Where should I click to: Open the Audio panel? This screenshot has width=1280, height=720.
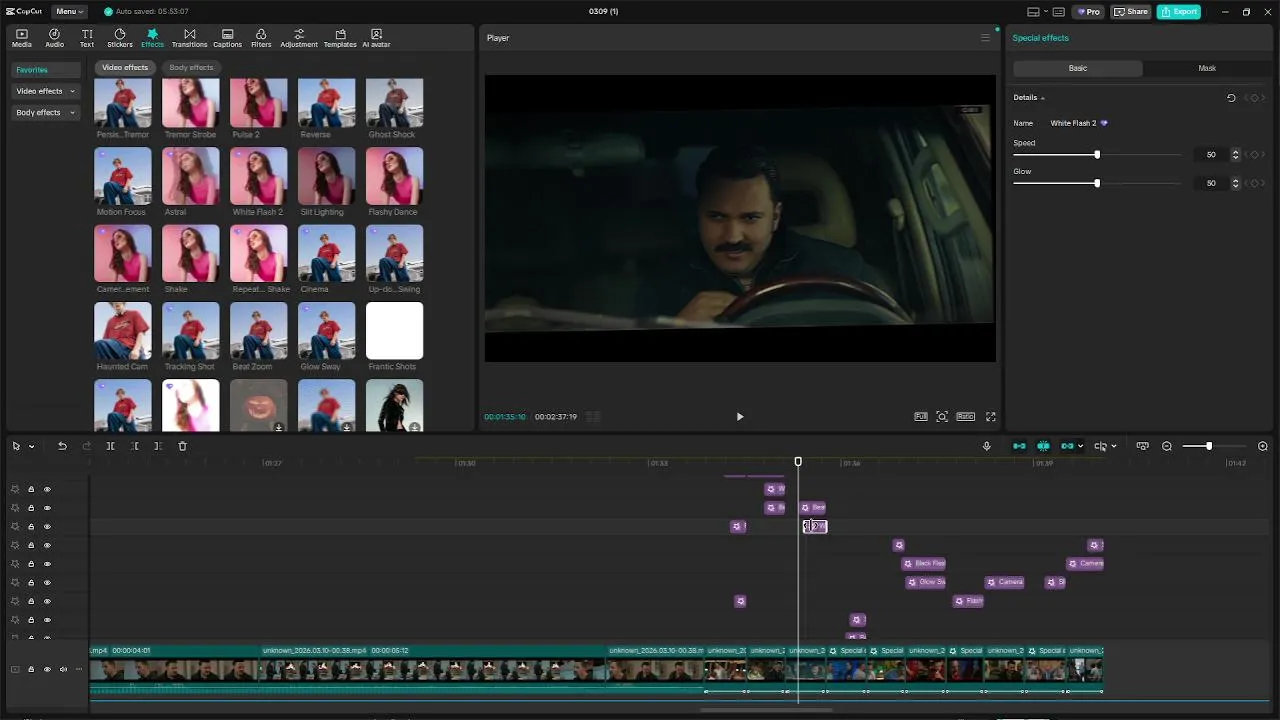tap(54, 38)
